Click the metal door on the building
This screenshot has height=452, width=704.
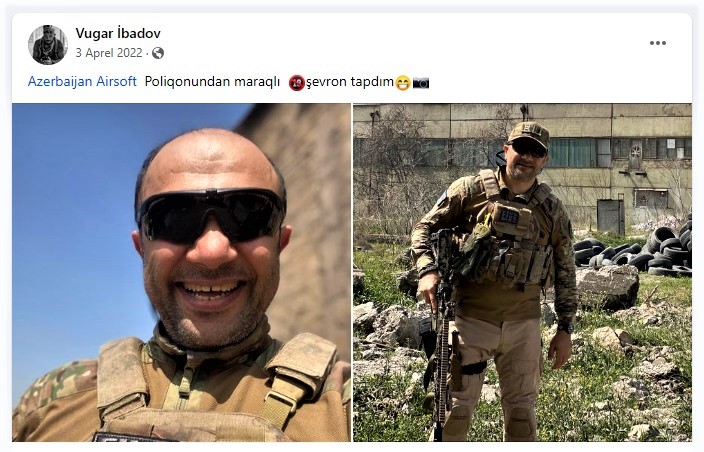[x=611, y=217]
